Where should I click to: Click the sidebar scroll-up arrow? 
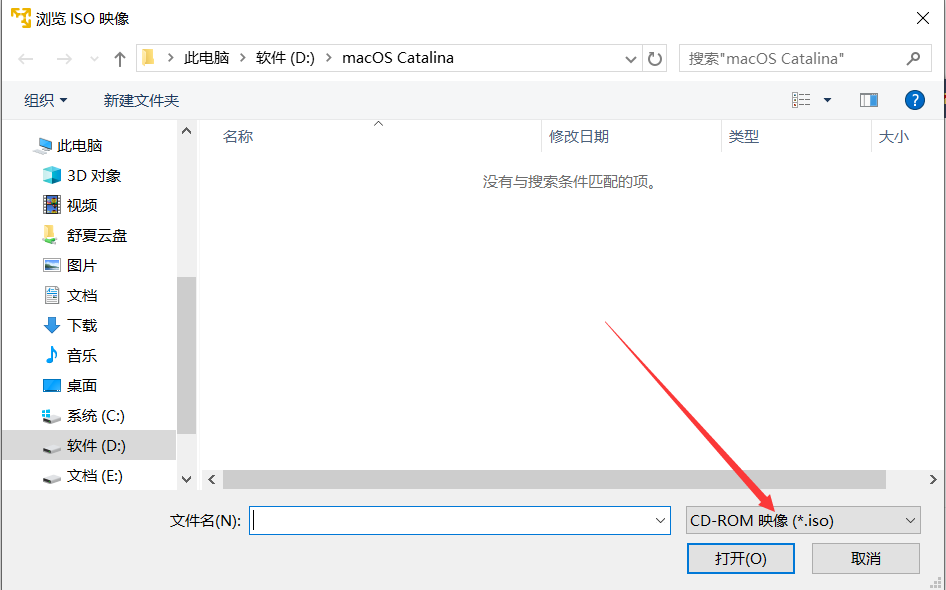point(186,131)
